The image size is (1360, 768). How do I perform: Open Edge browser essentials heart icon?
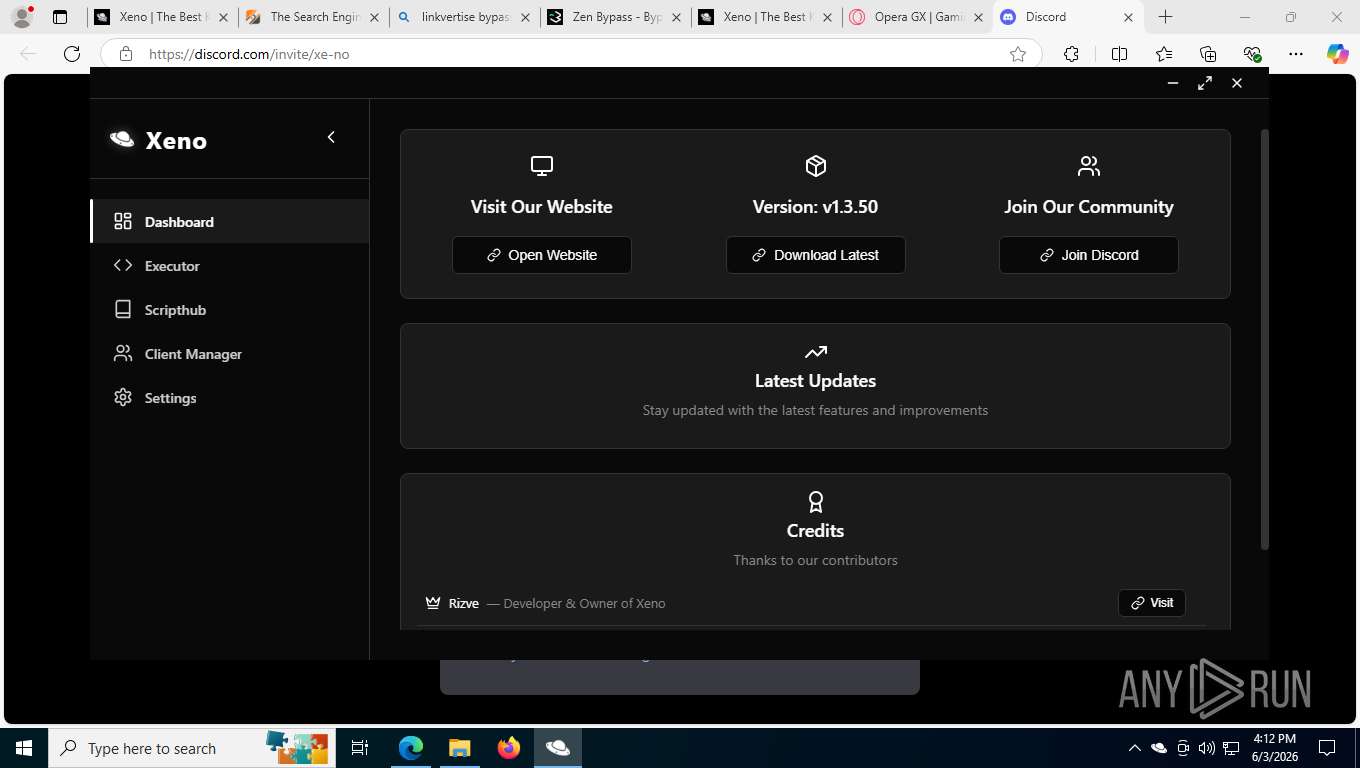(1252, 54)
